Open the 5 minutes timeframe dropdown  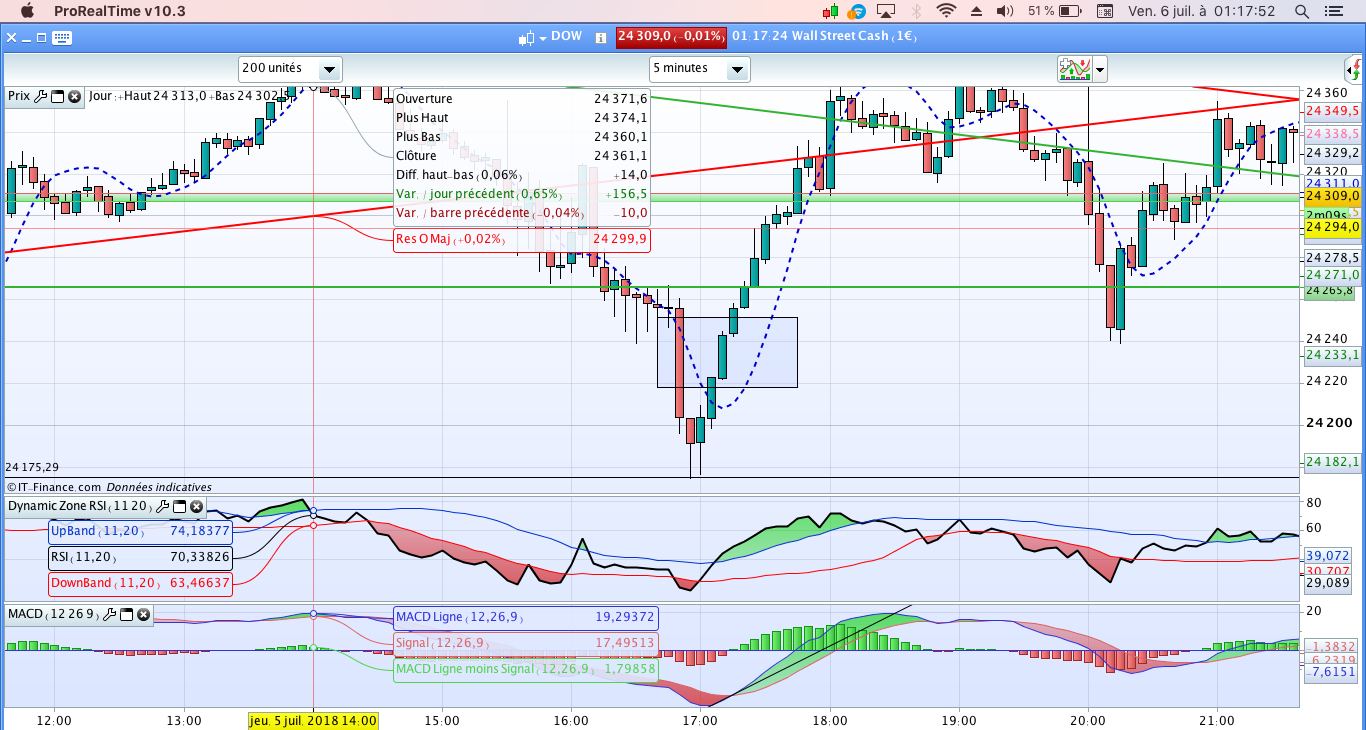coord(699,69)
